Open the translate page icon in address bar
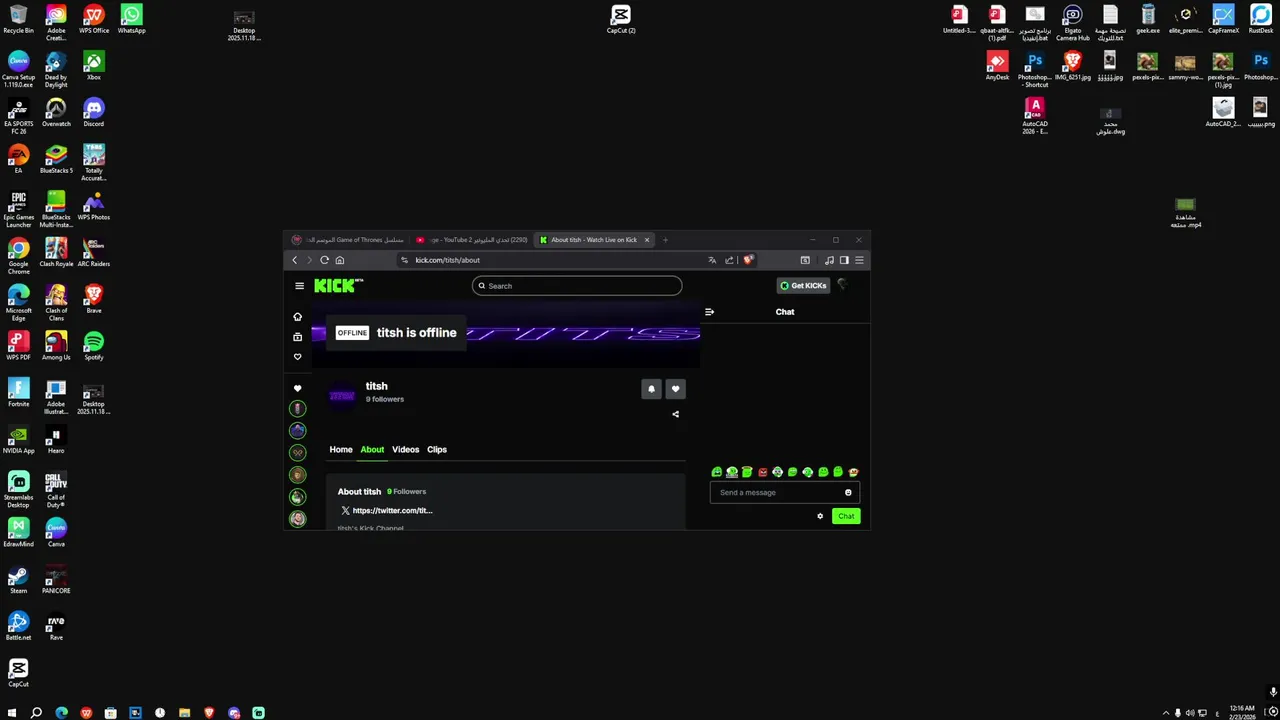 [712, 260]
